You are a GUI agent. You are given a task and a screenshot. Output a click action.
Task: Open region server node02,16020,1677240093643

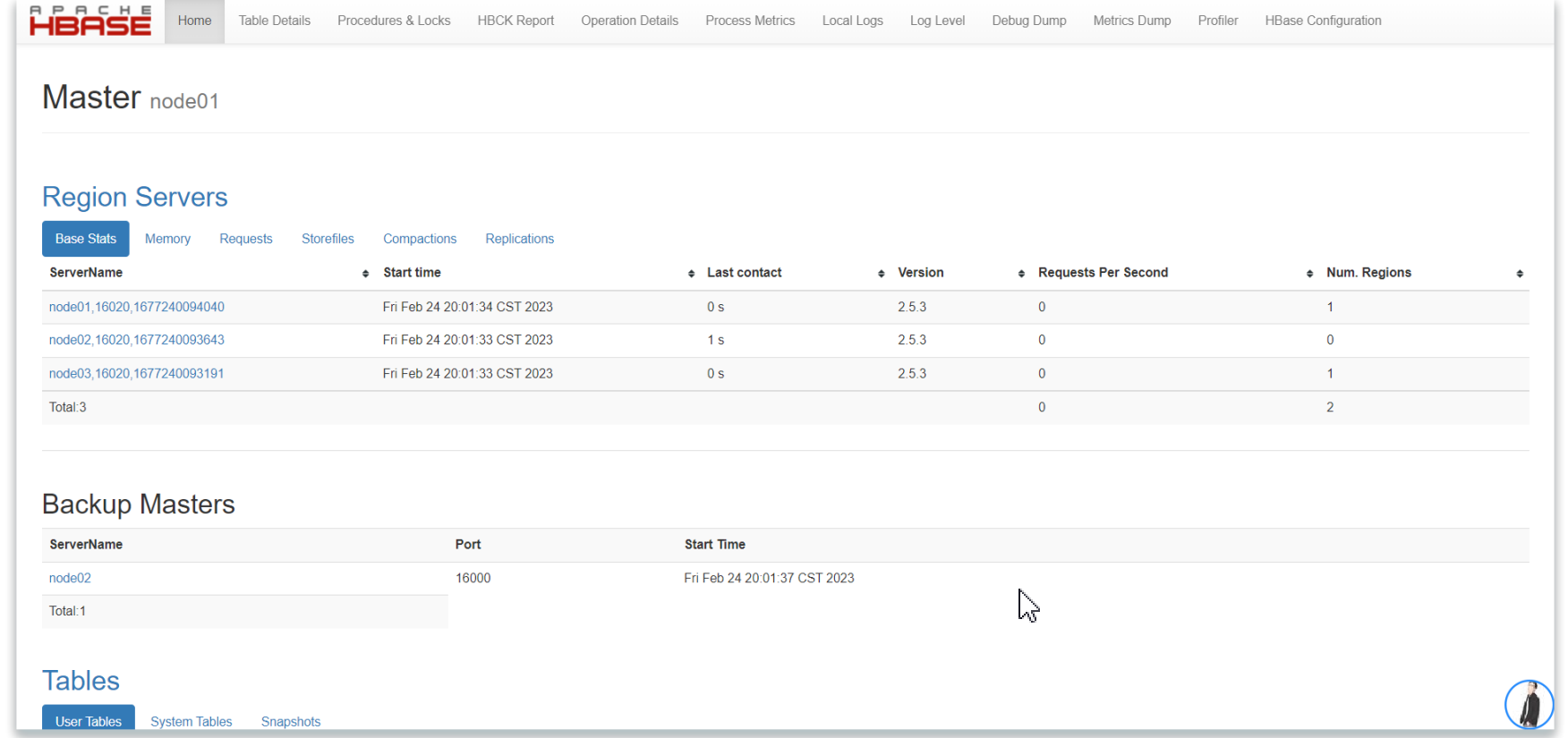(137, 340)
